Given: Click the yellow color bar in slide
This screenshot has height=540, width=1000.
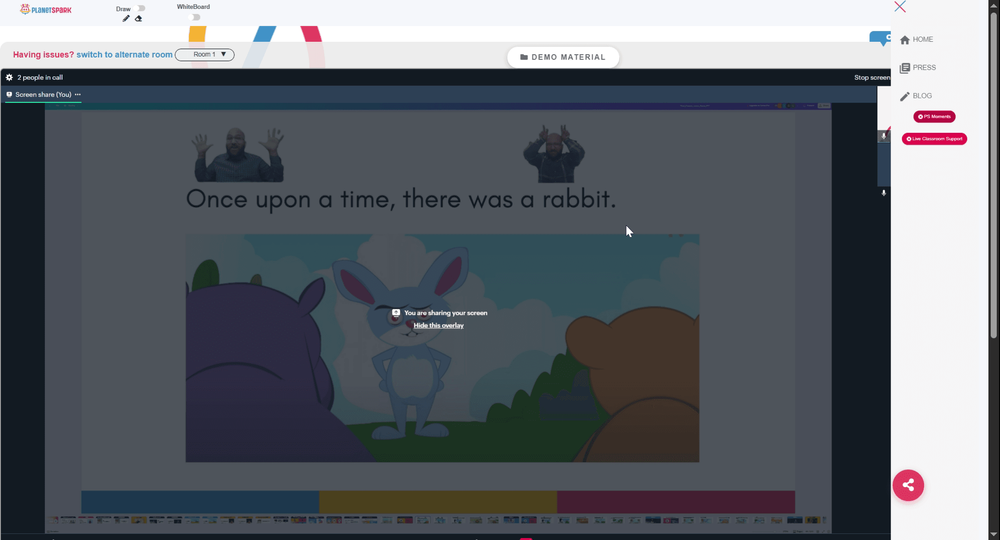Looking at the screenshot, I should 438,502.
